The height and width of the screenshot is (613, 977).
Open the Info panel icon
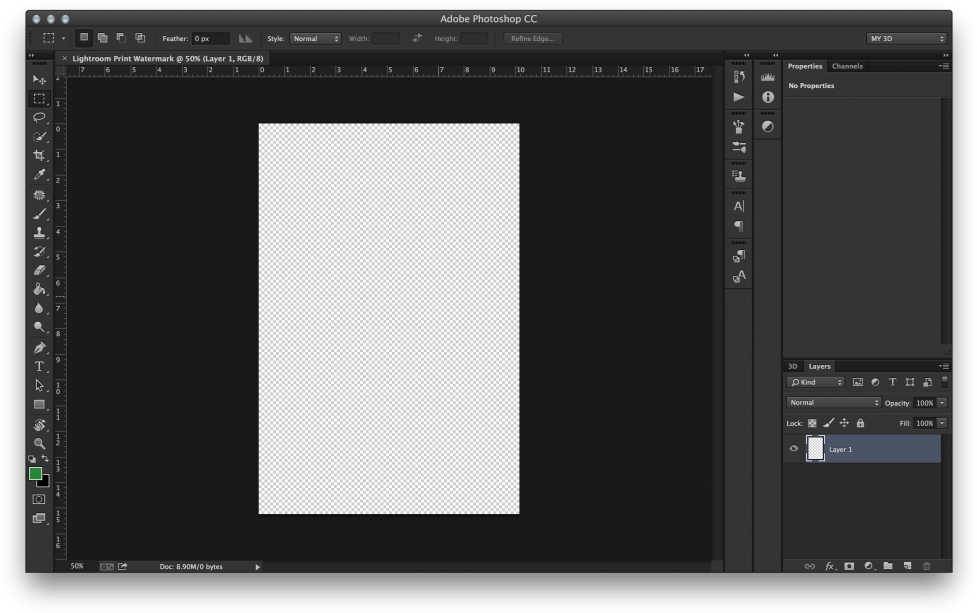(x=768, y=96)
